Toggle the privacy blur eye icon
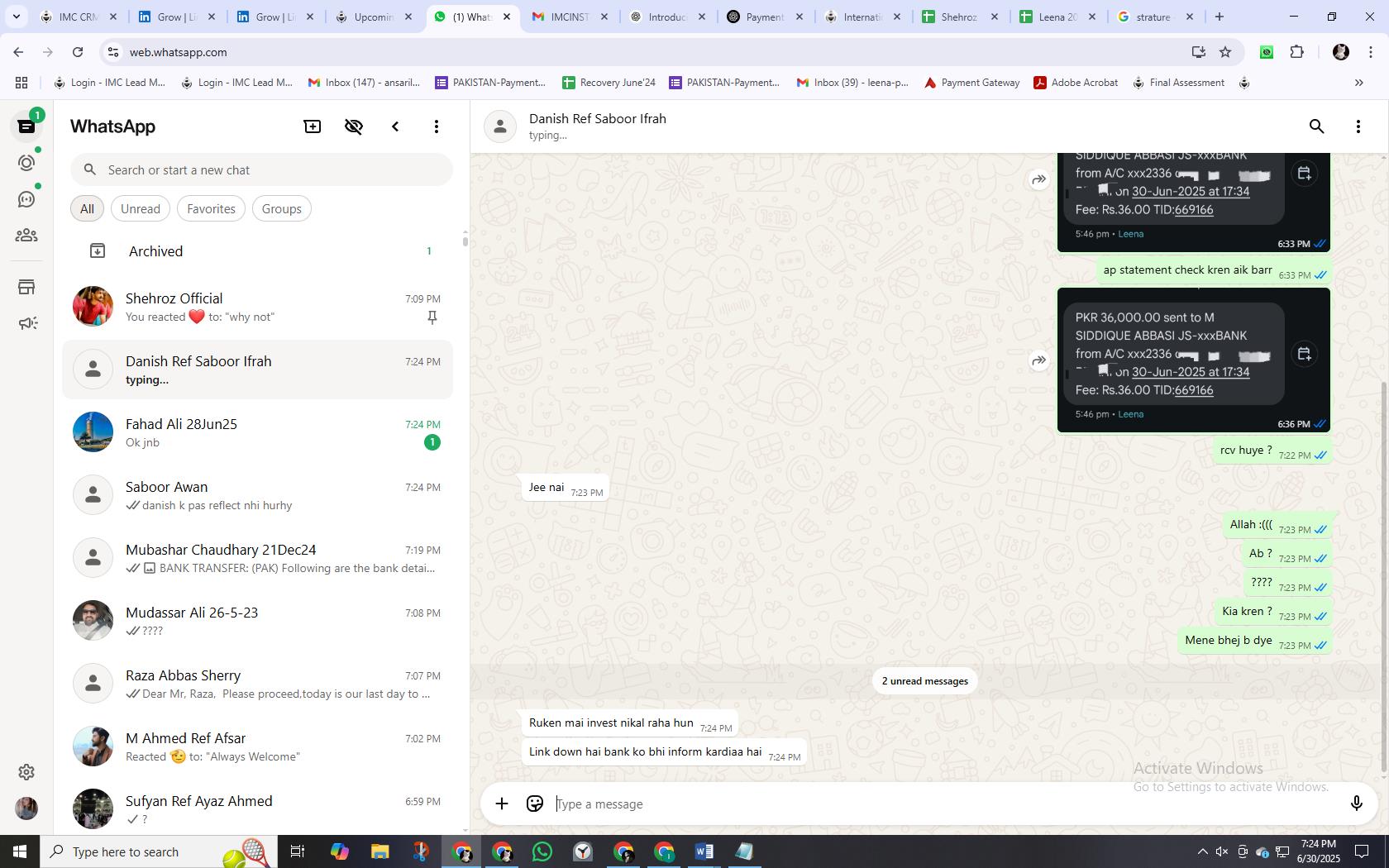This screenshot has height=868, width=1389. tap(354, 126)
